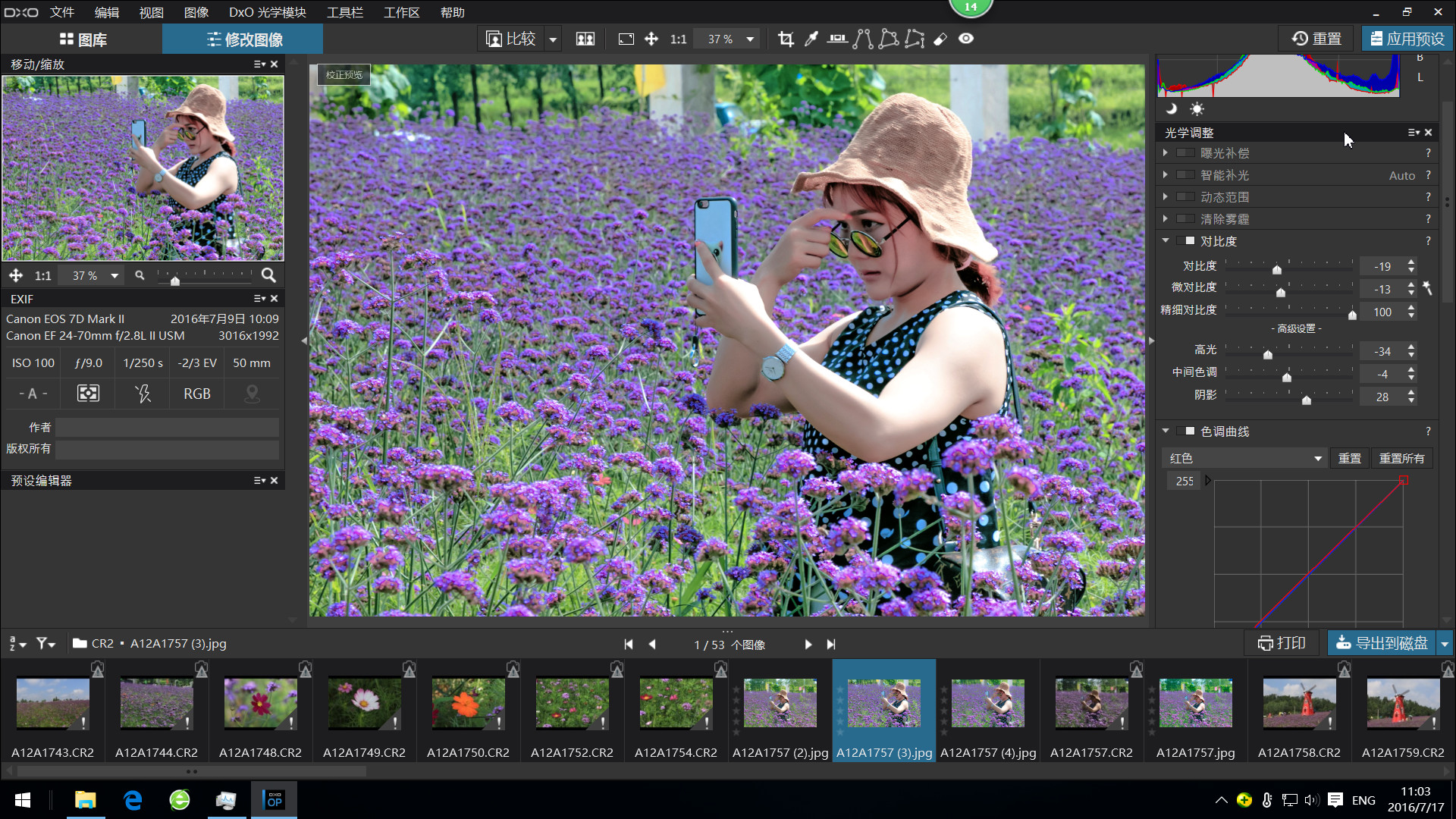Open the CR2 folder icon in path bar
This screenshot has height=819, width=1456.
tap(80, 643)
